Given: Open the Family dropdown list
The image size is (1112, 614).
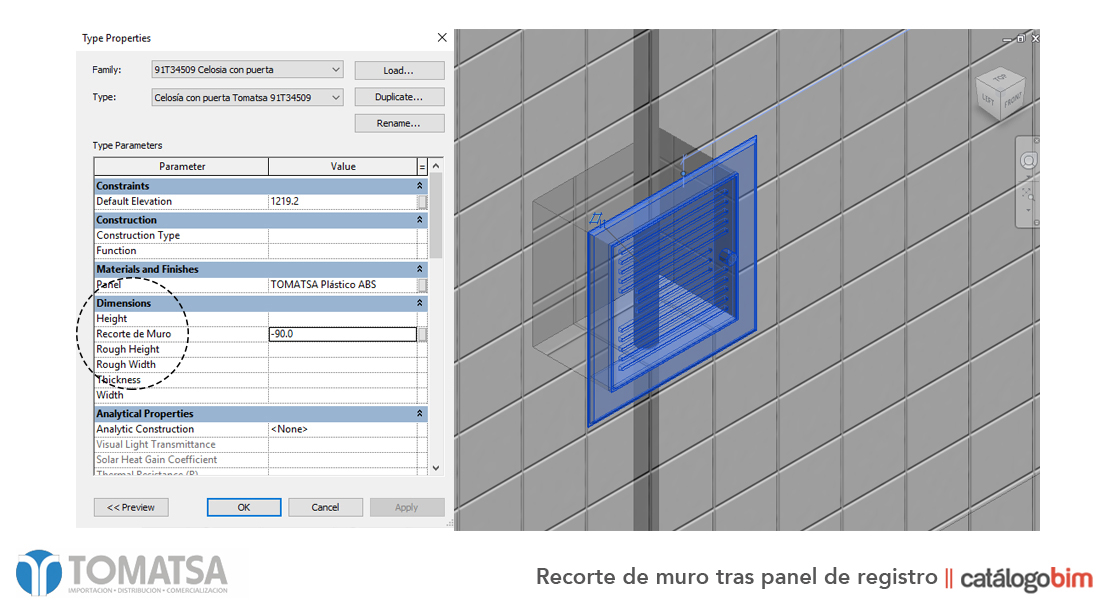Looking at the screenshot, I should [x=335, y=70].
